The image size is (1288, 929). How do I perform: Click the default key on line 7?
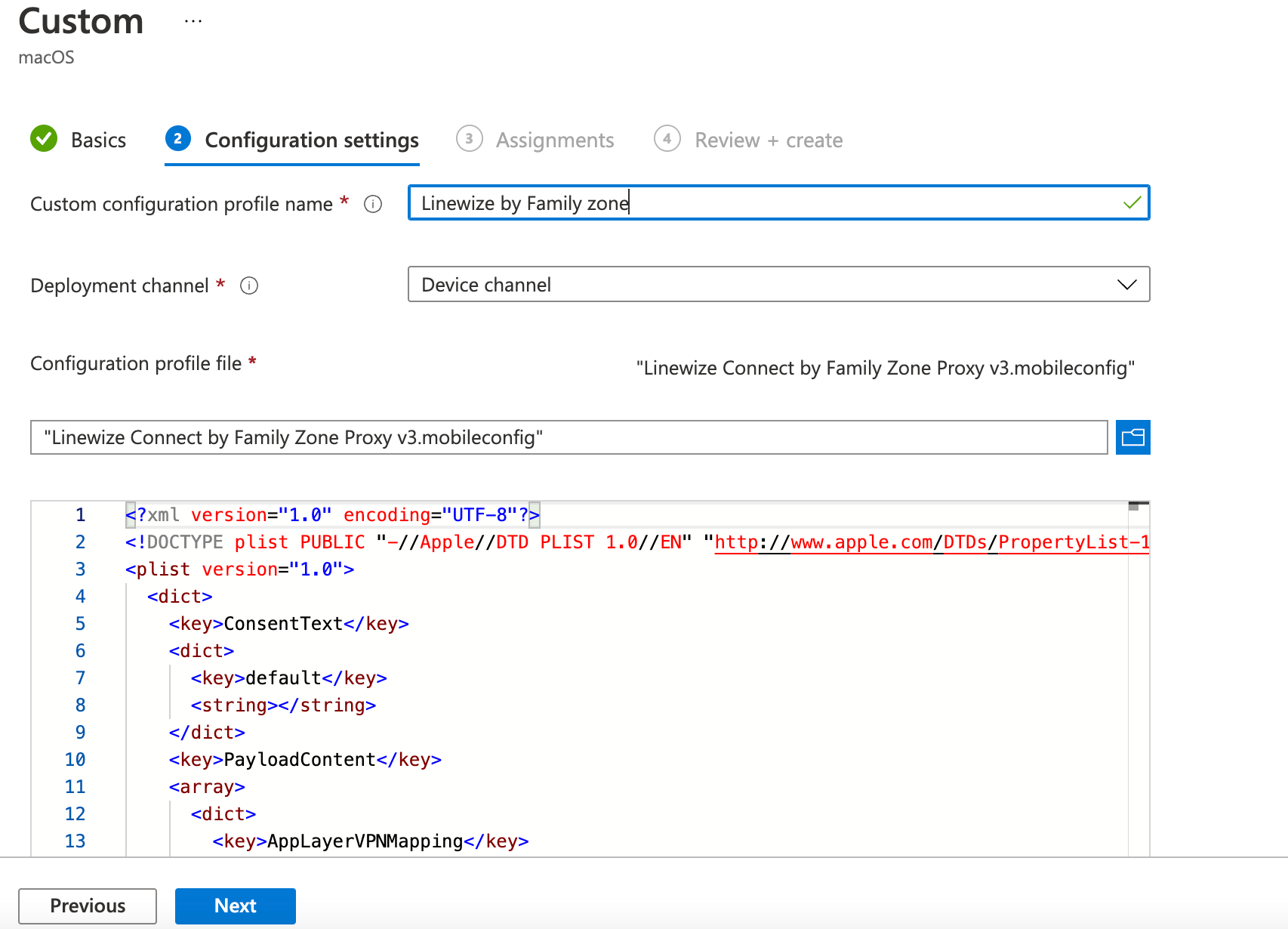click(x=289, y=678)
